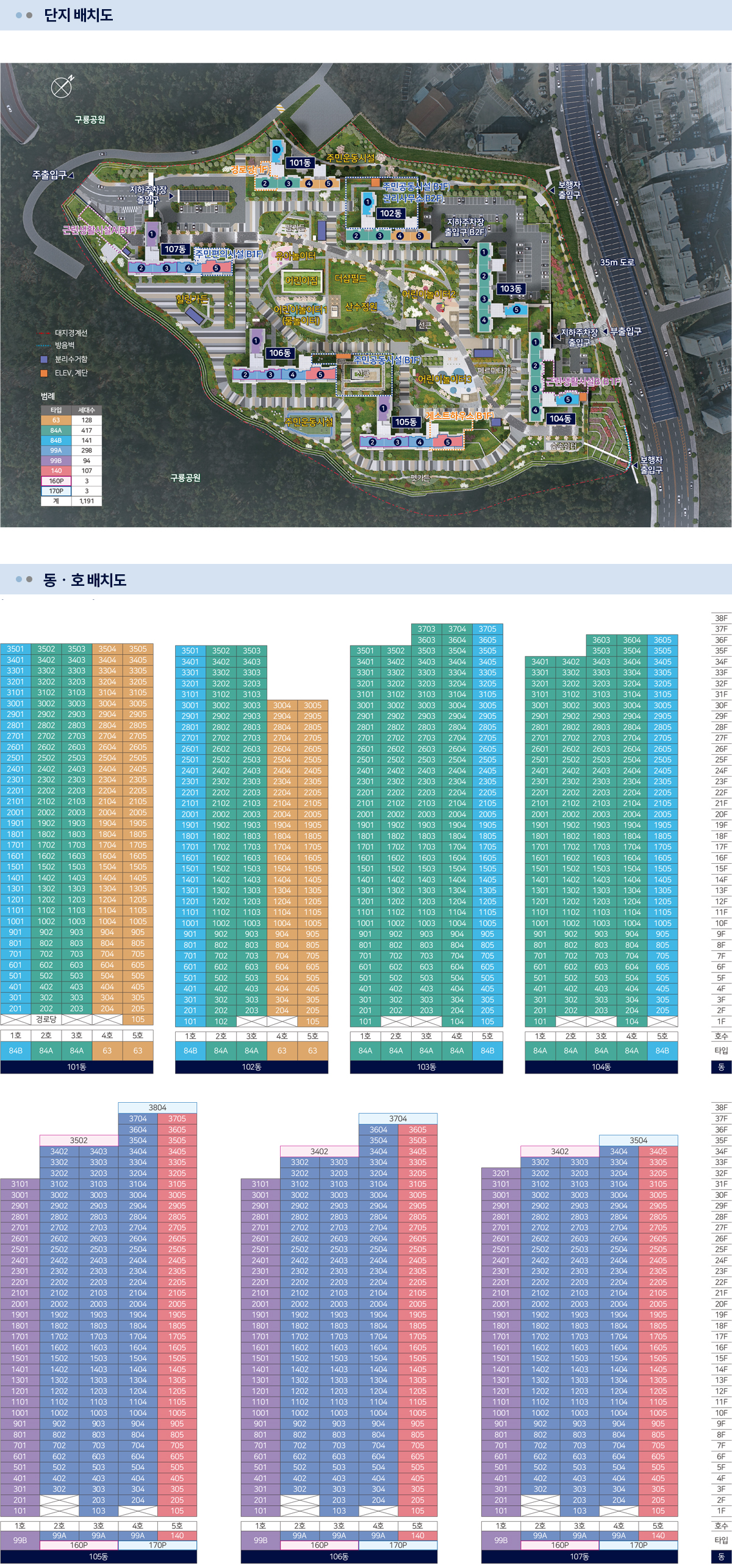Viewport: 732px width, 1568px height.
Task: Click unit 3605 atop the 104동 chart
Action: coord(662,640)
